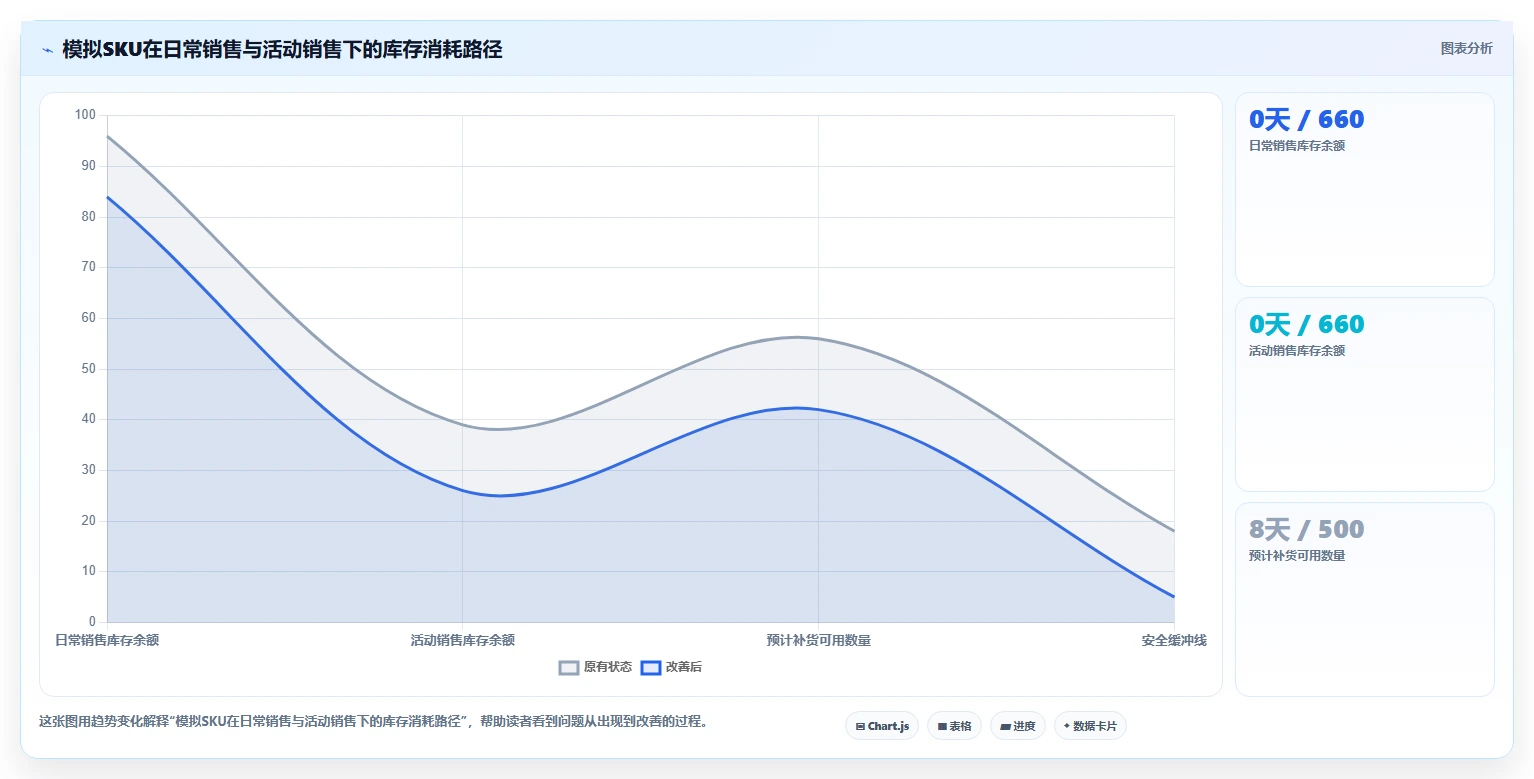The image size is (1534, 779).
Task: Click the y-axis value 0
Action: pyautogui.click(x=92, y=622)
